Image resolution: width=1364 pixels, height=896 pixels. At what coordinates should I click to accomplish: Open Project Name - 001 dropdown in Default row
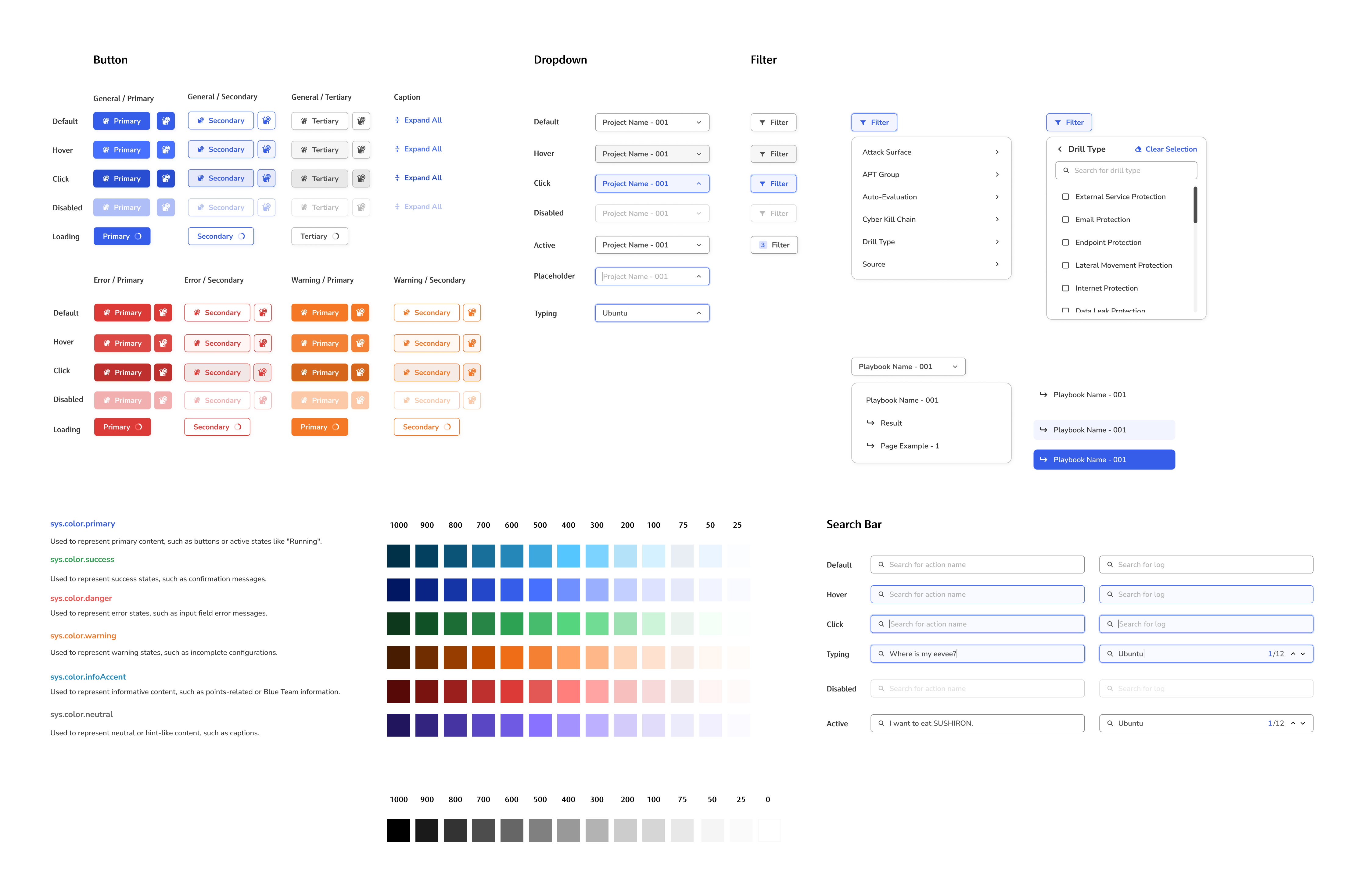pos(652,122)
